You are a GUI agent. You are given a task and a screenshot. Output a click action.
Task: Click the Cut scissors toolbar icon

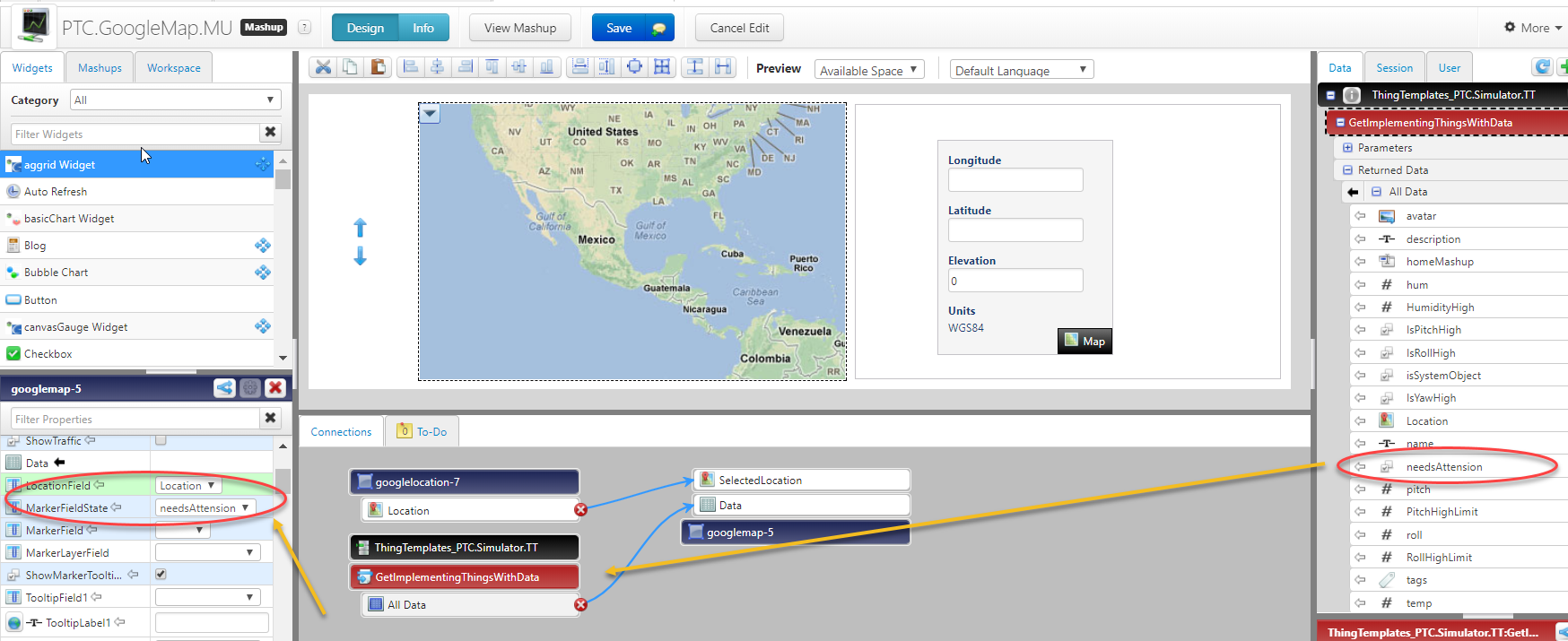323,67
